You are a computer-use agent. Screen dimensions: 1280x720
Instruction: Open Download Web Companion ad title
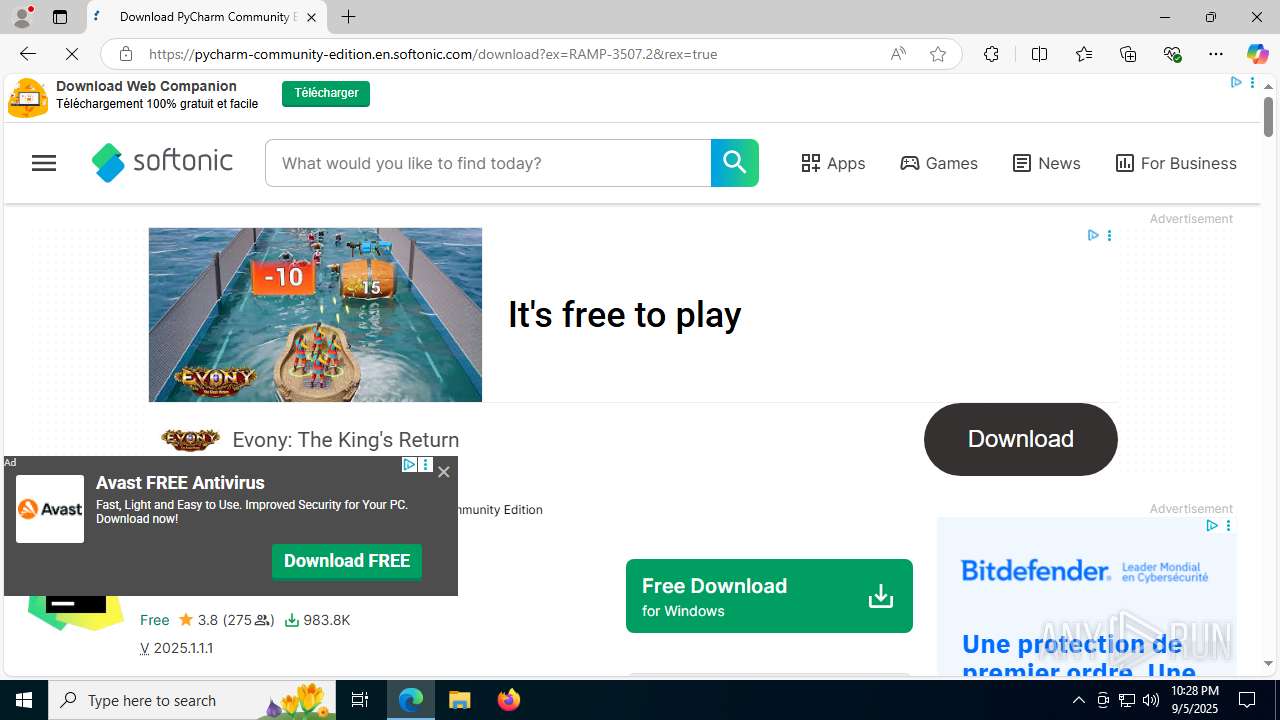[146, 86]
